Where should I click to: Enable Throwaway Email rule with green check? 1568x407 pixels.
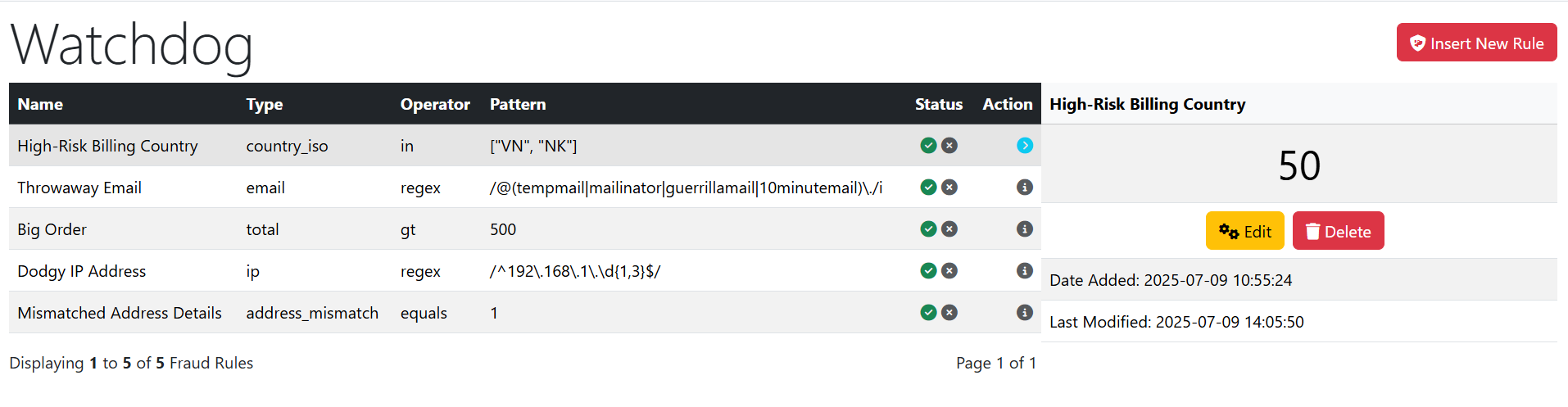click(x=928, y=188)
